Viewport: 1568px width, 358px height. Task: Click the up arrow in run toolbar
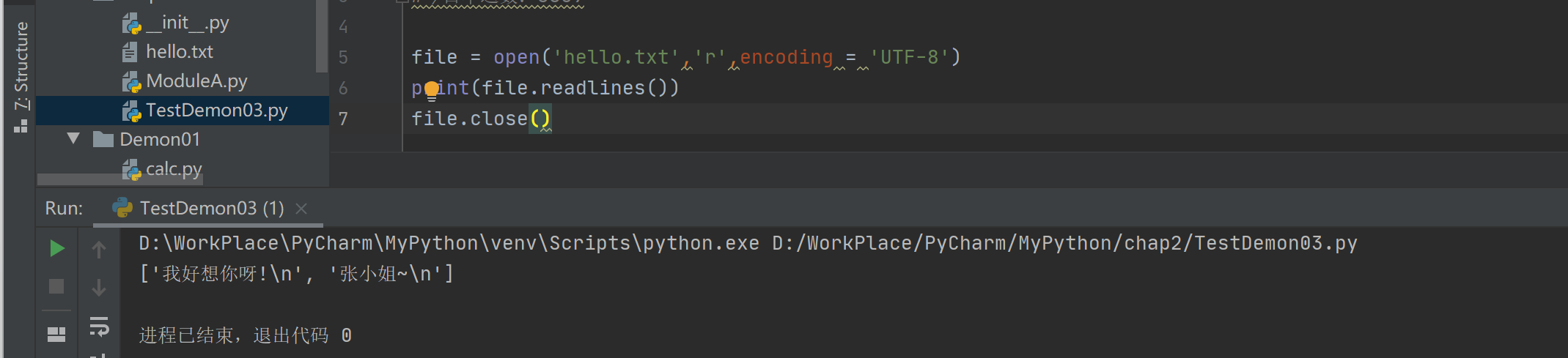[x=99, y=250]
